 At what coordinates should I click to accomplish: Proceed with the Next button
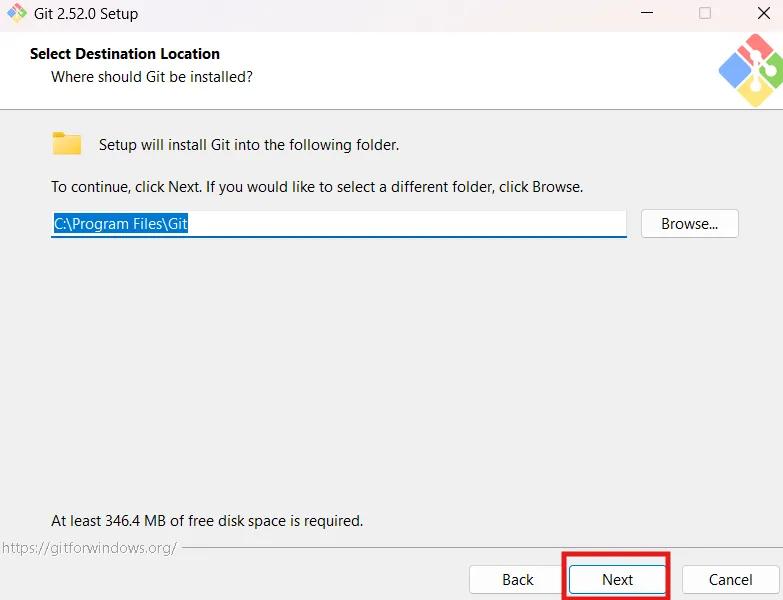click(617, 580)
